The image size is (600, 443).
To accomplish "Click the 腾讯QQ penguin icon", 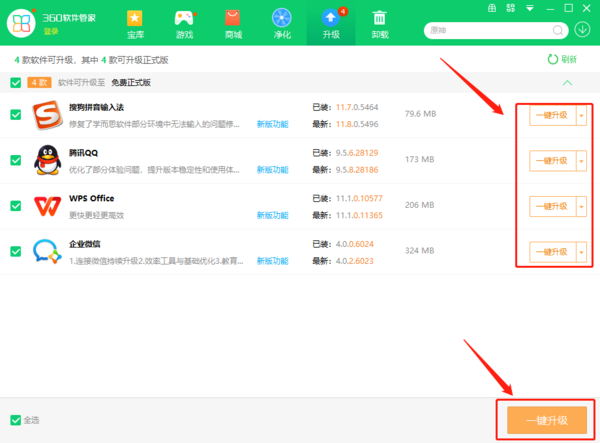I will 46,160.
